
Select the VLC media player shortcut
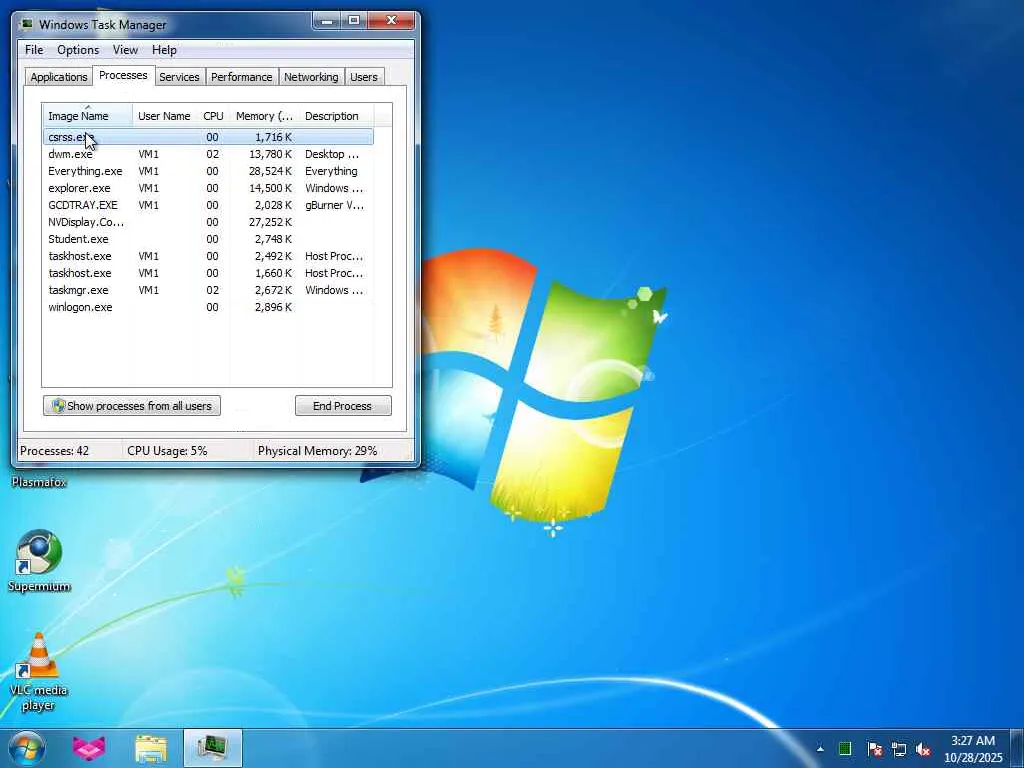point(39,673)
